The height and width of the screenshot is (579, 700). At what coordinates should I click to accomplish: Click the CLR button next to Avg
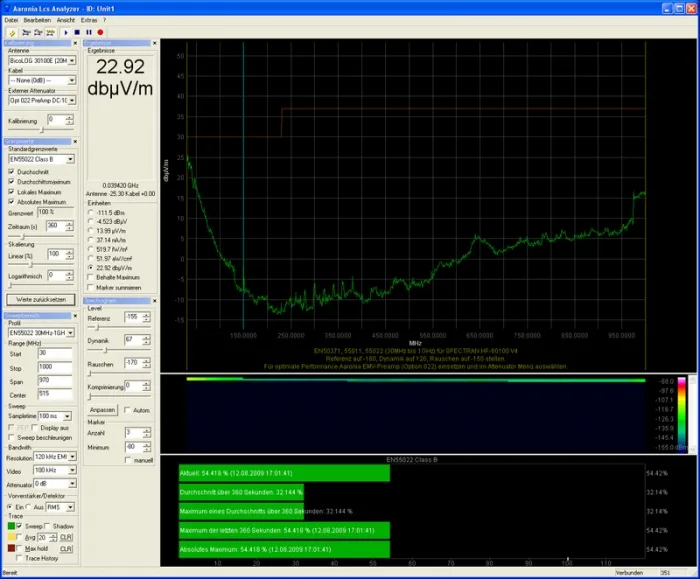[68, 537]
